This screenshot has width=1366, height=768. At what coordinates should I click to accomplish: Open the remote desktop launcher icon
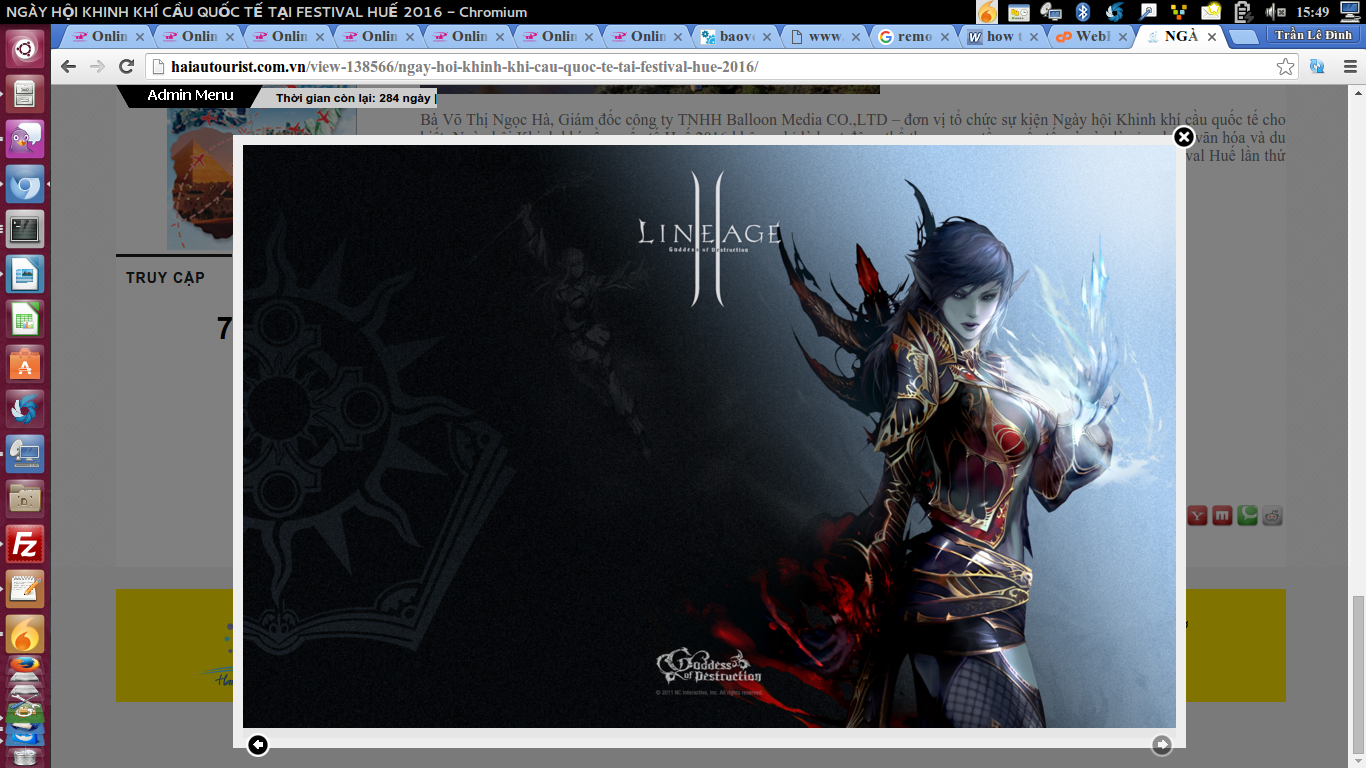[x=25, y=454]
